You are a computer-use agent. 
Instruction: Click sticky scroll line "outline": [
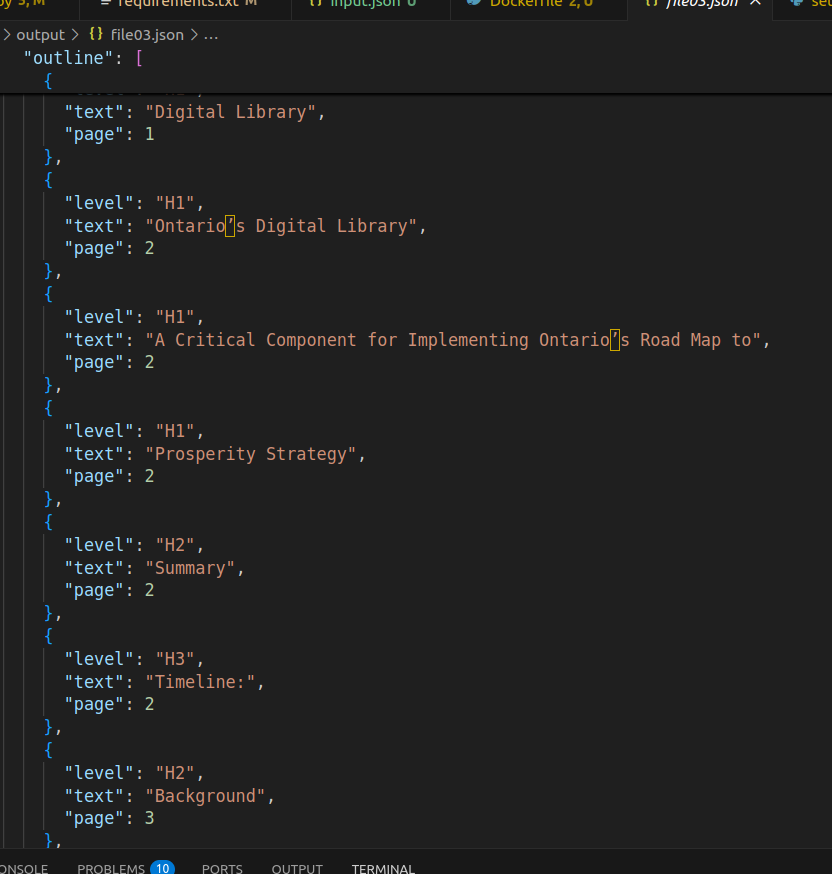coord(83,58)
